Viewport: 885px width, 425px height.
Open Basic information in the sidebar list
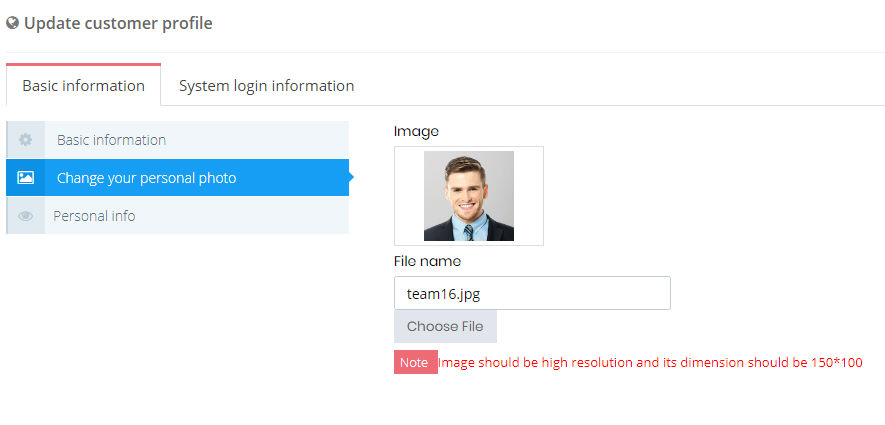coord(177,140)
